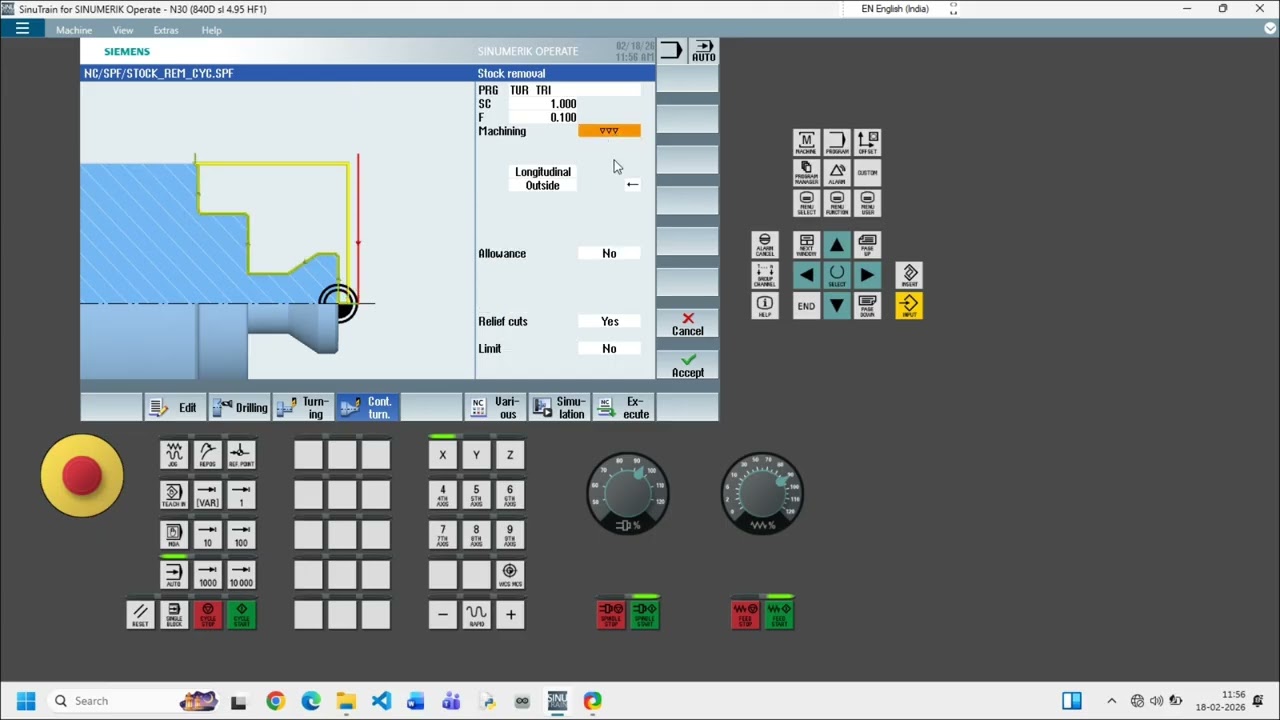The image size is (1280, 720).
Task: Click the cursor down arrow key
Action: coord(837,306)
